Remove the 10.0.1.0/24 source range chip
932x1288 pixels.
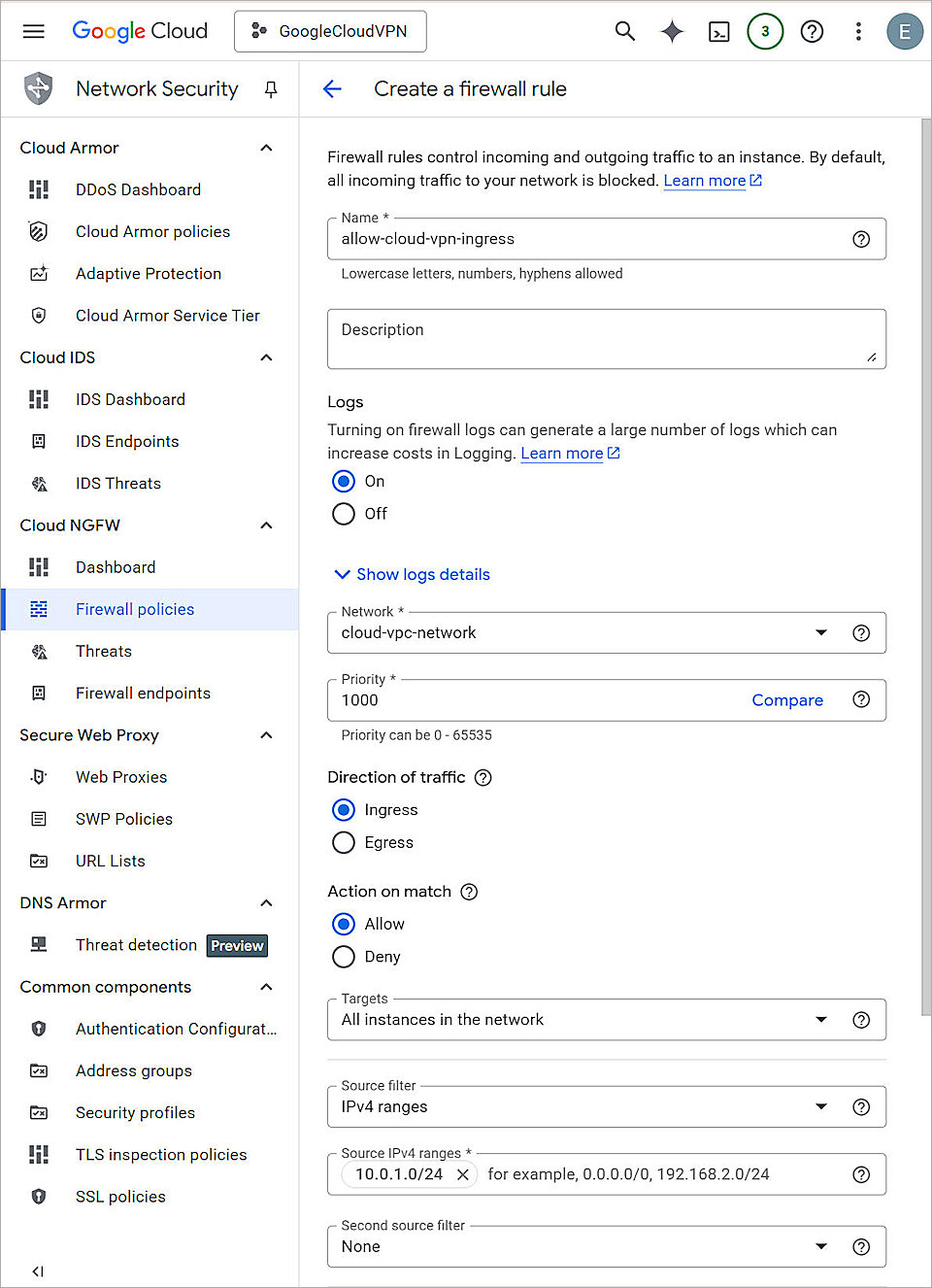coord(463,1174)
